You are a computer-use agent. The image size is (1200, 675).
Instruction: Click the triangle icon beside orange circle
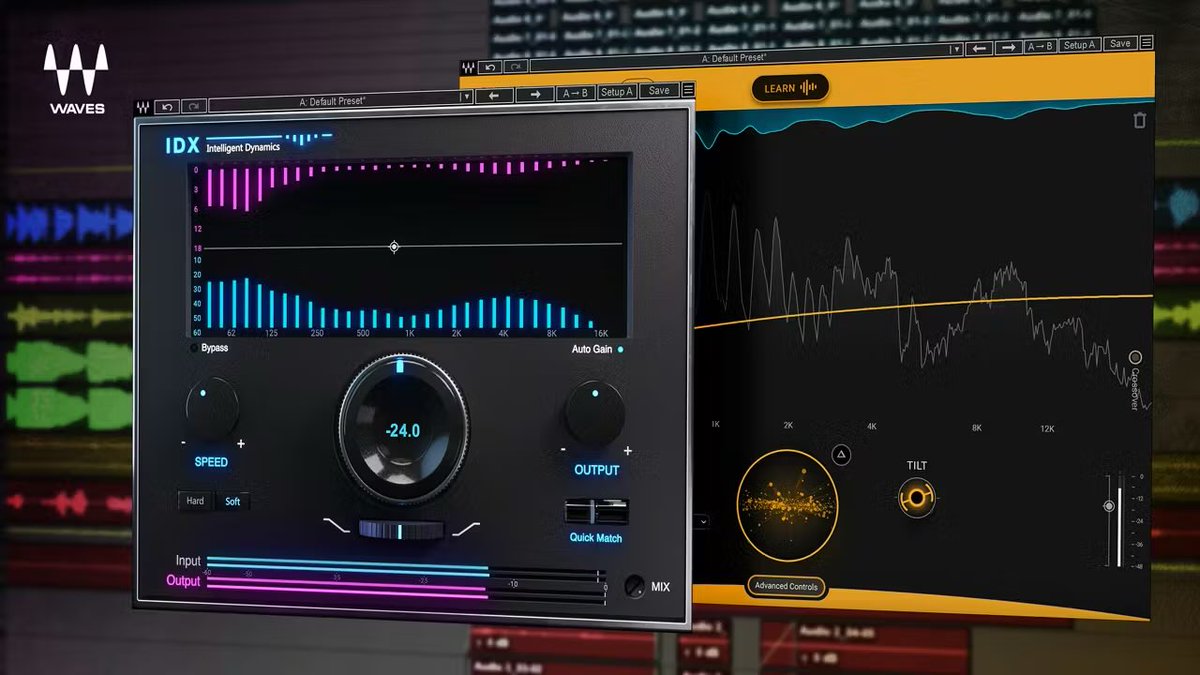pos(842,454)
